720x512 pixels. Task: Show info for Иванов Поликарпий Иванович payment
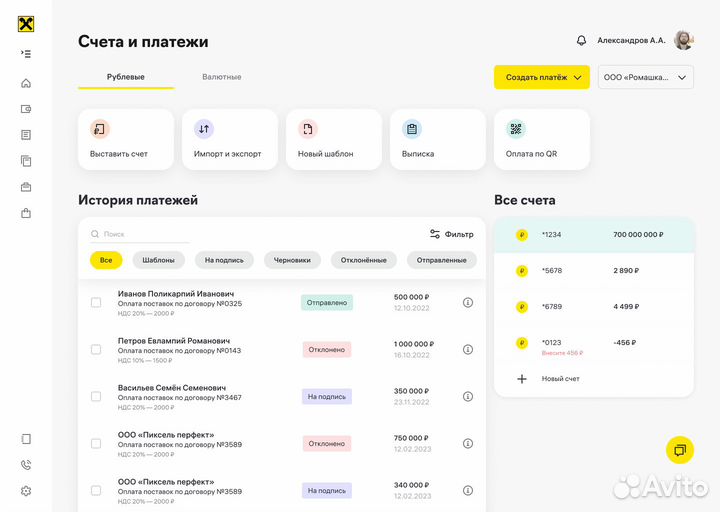coord(467,303)
